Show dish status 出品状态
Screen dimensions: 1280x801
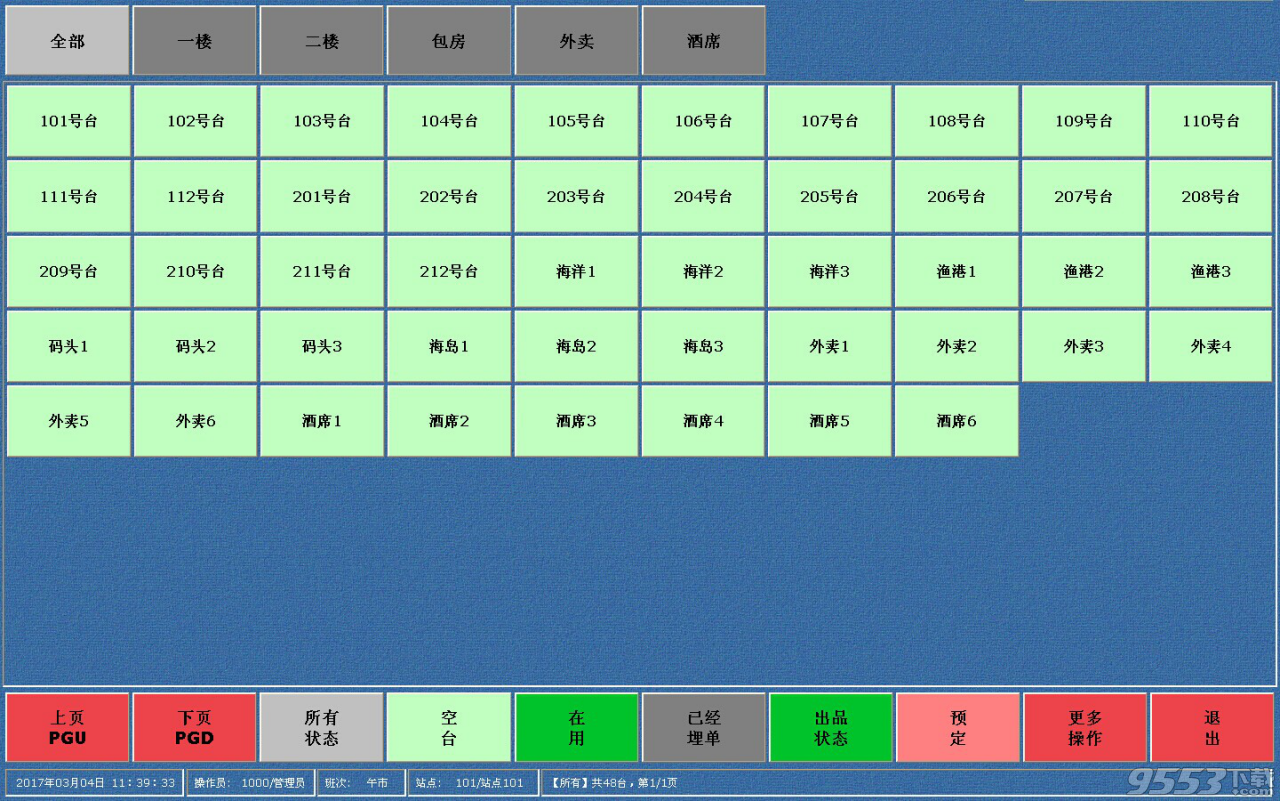[x=831, y=728]
